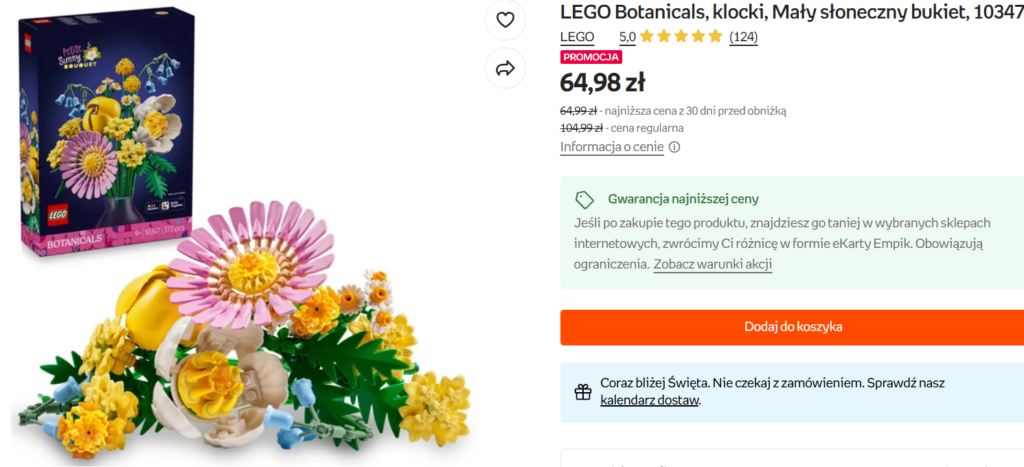This screenshot has height=467, width=1024.
Task: Click the crossed-out 104,99 zł regular price
Action: pyautogui.click(x=580, y=128)
